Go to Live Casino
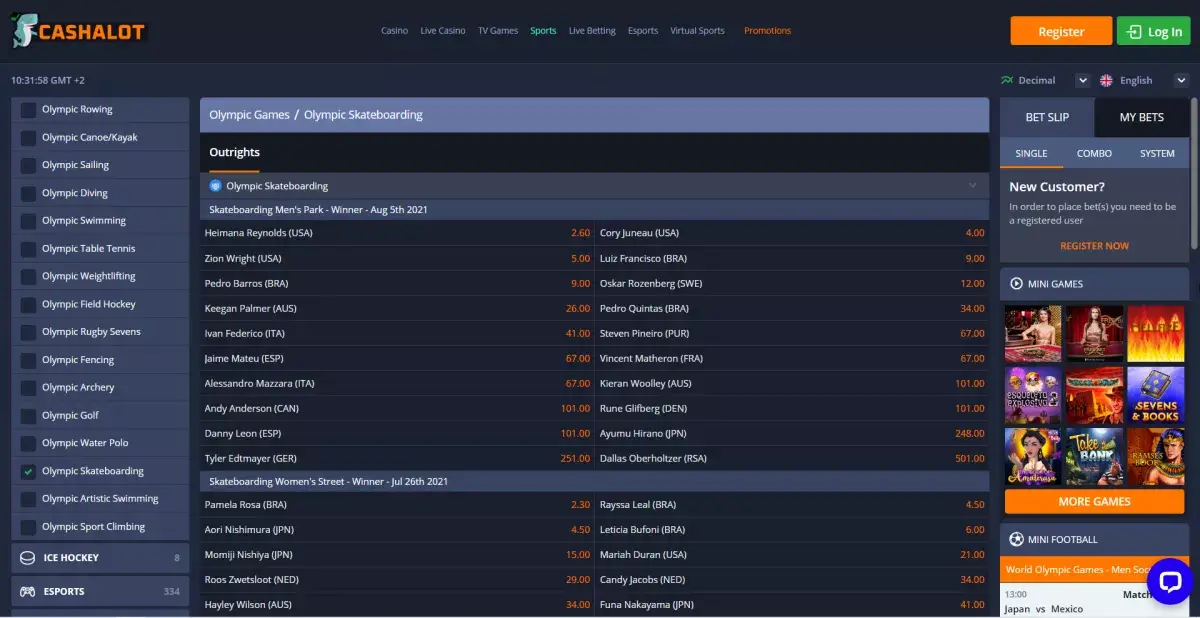 click(x=443, y=31)
